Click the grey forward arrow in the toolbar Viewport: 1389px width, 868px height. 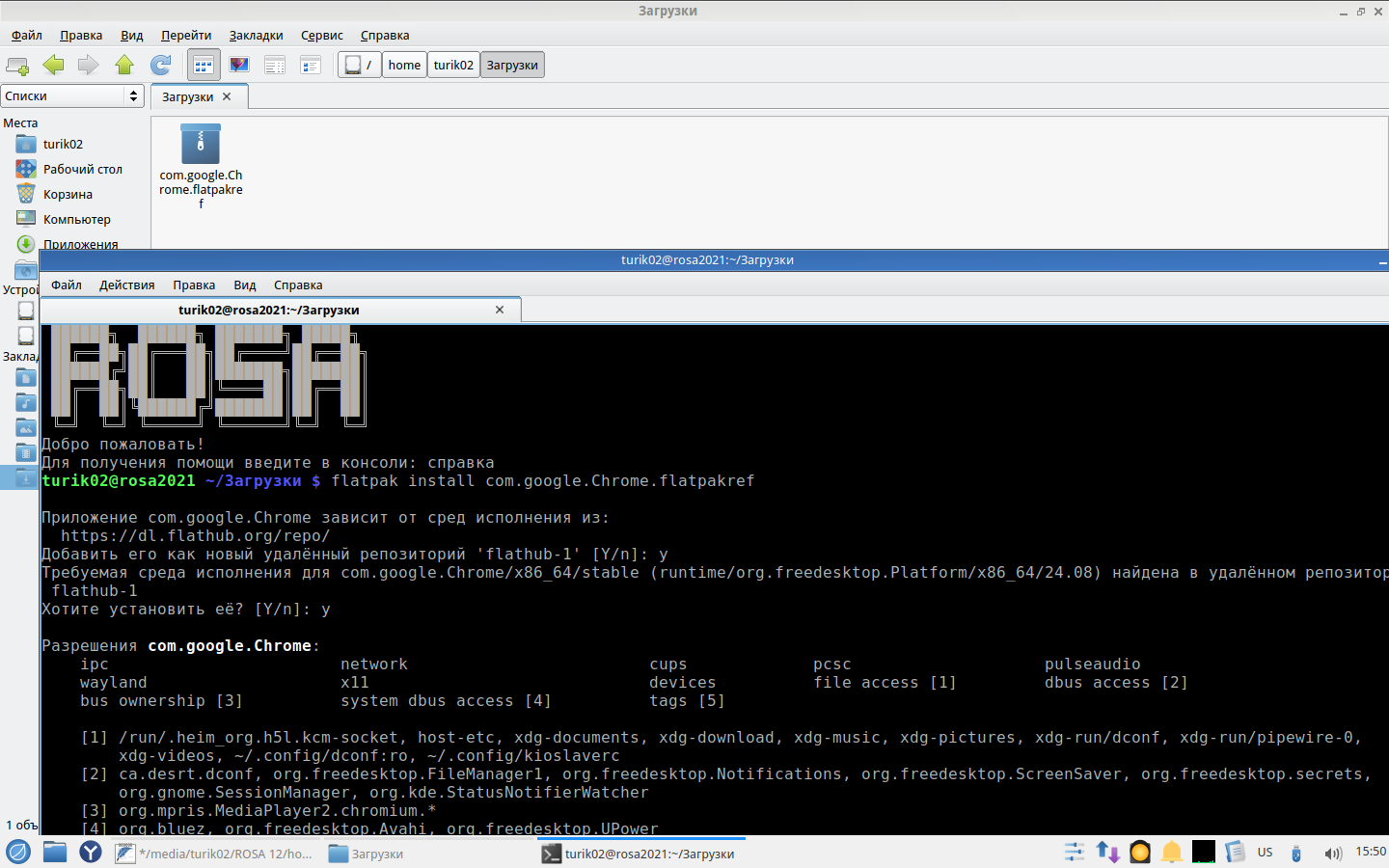[88, 66]
